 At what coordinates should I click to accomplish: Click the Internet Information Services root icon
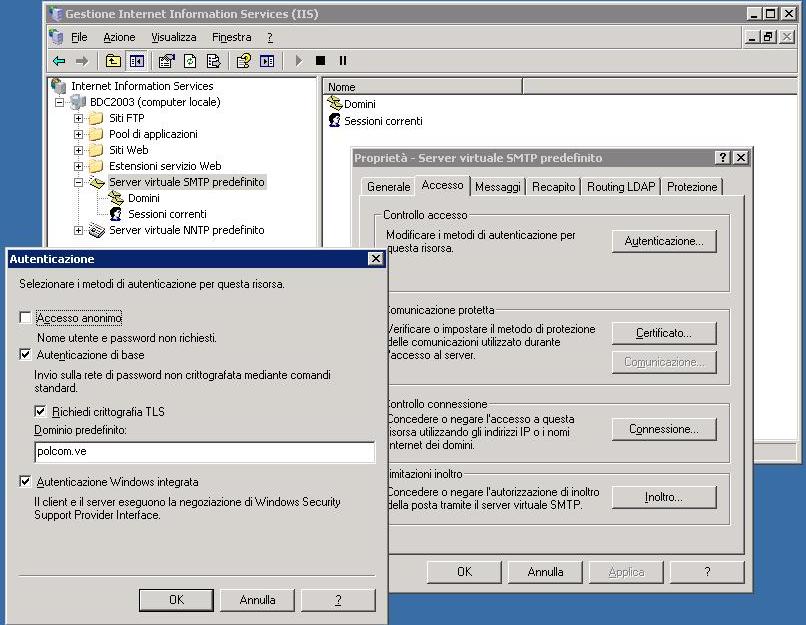[59, 86]
